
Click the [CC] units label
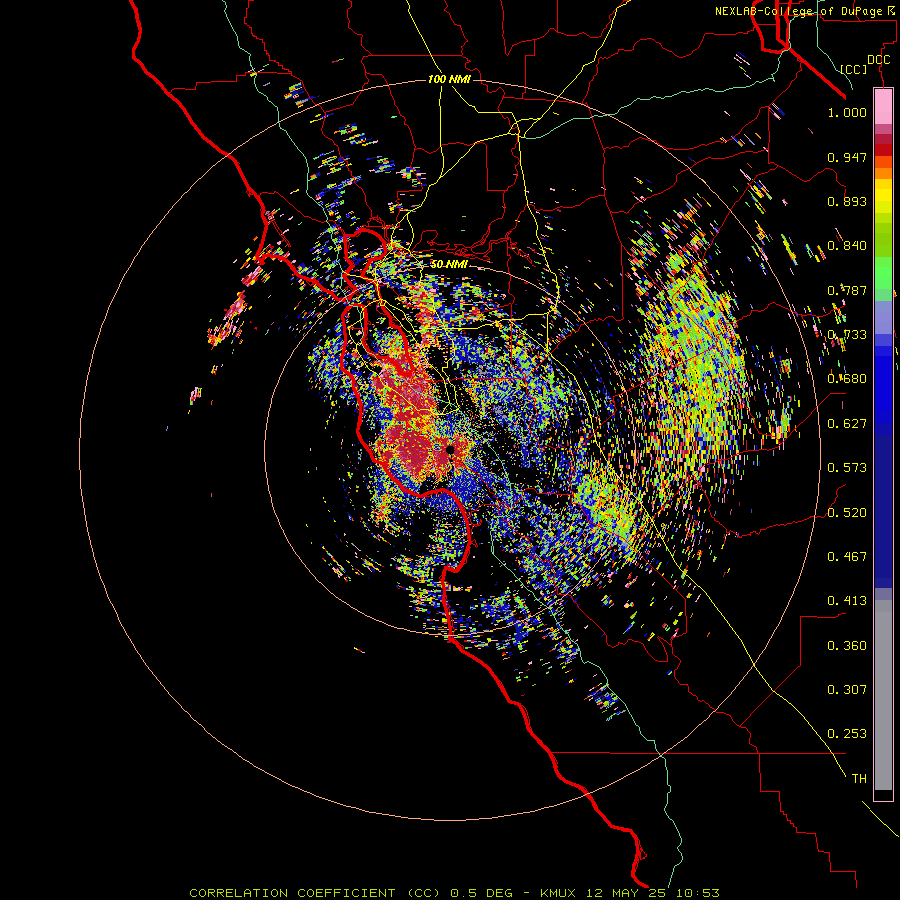pyautogui.click(x=854, y=69)
